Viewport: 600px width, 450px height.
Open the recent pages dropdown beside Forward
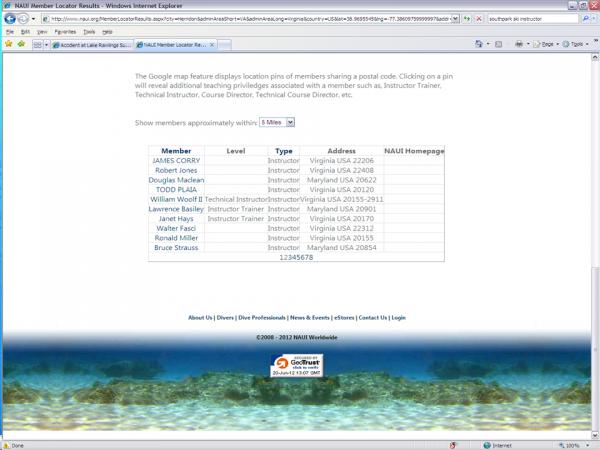point(33,19)
